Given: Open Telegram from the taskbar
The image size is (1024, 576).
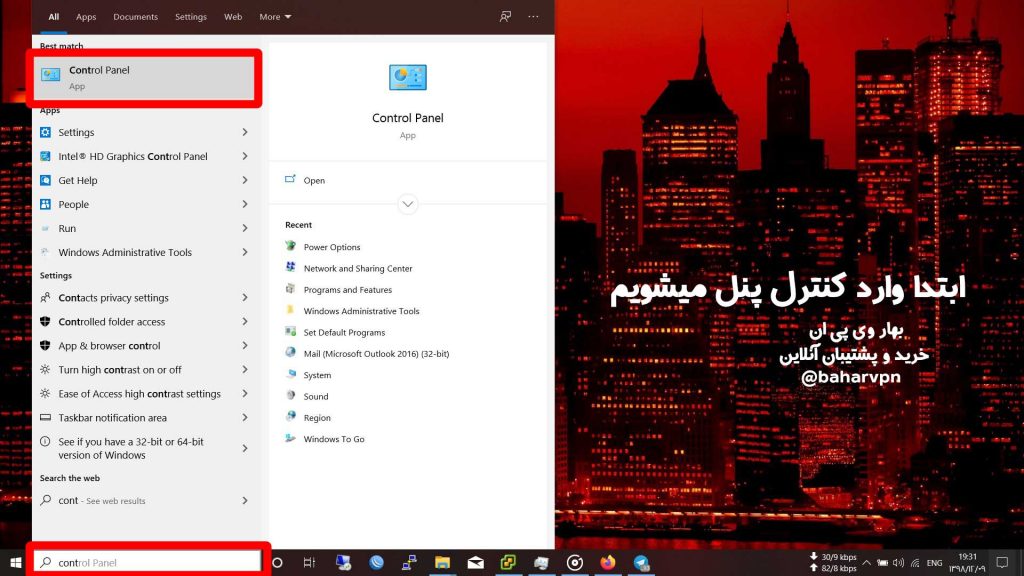Looking at the screenshot, I should pyautogui.click(x=641, y=563).
